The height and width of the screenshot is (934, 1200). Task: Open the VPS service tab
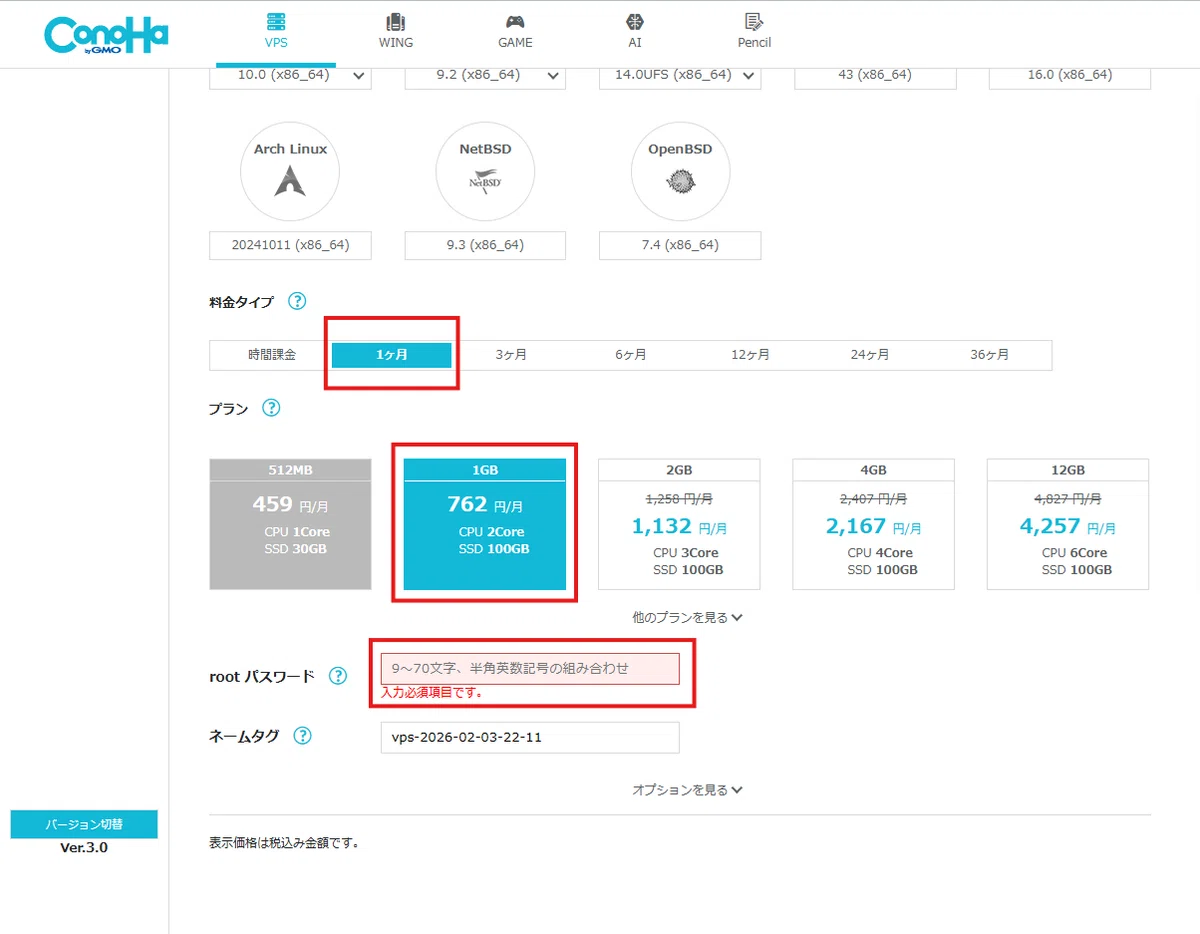tap(276, 32)
